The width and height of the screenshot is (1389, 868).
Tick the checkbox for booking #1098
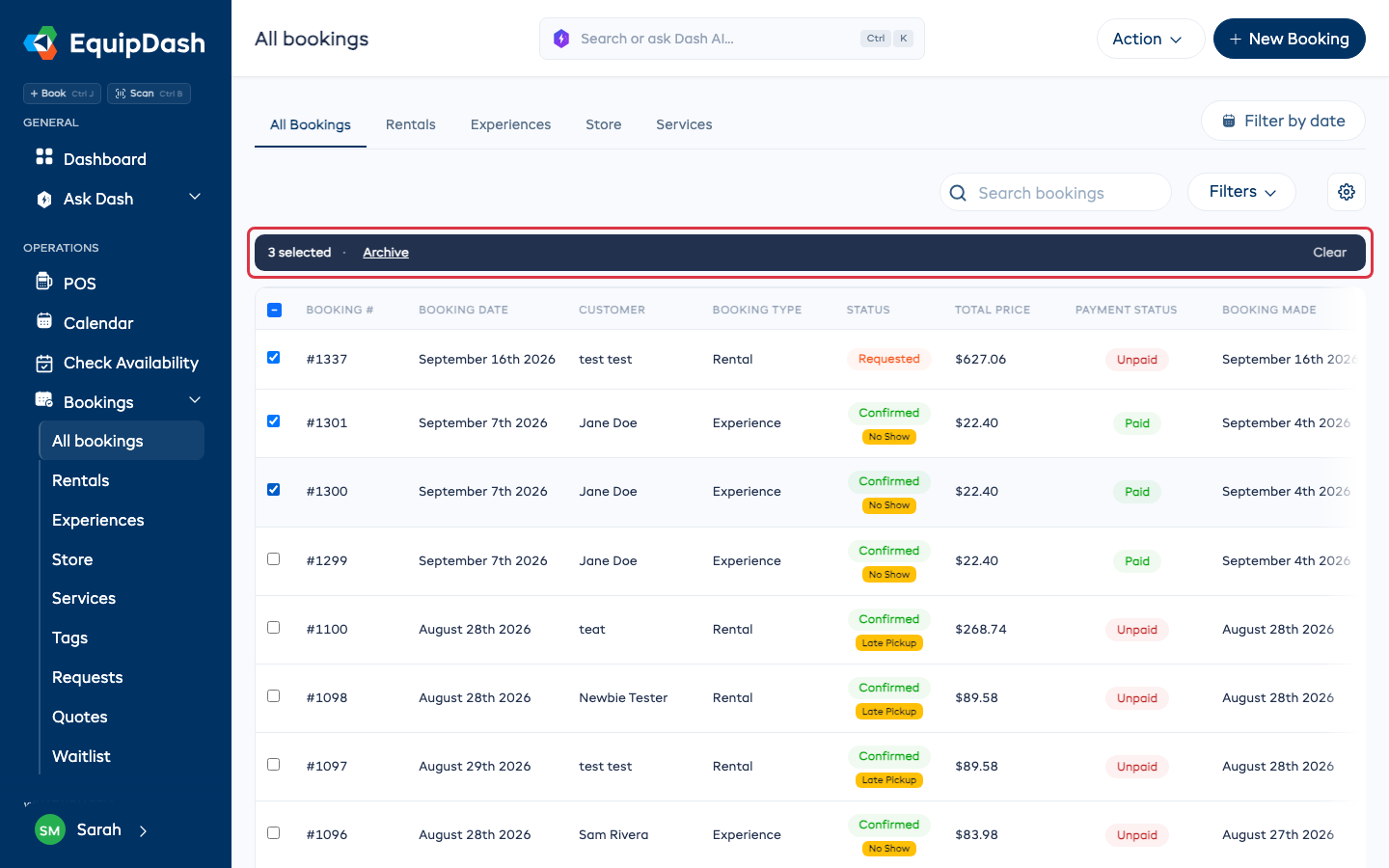point(274,696)
